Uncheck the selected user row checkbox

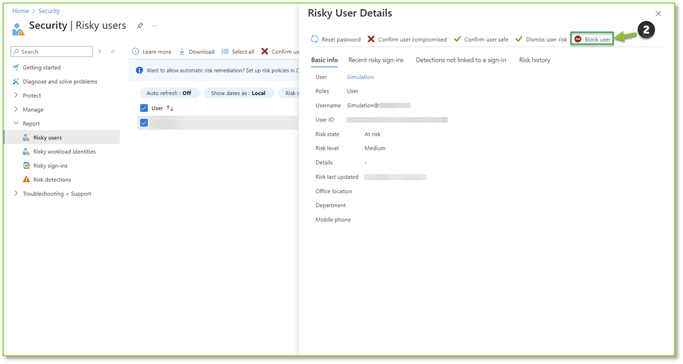click(x=144, y=123)
